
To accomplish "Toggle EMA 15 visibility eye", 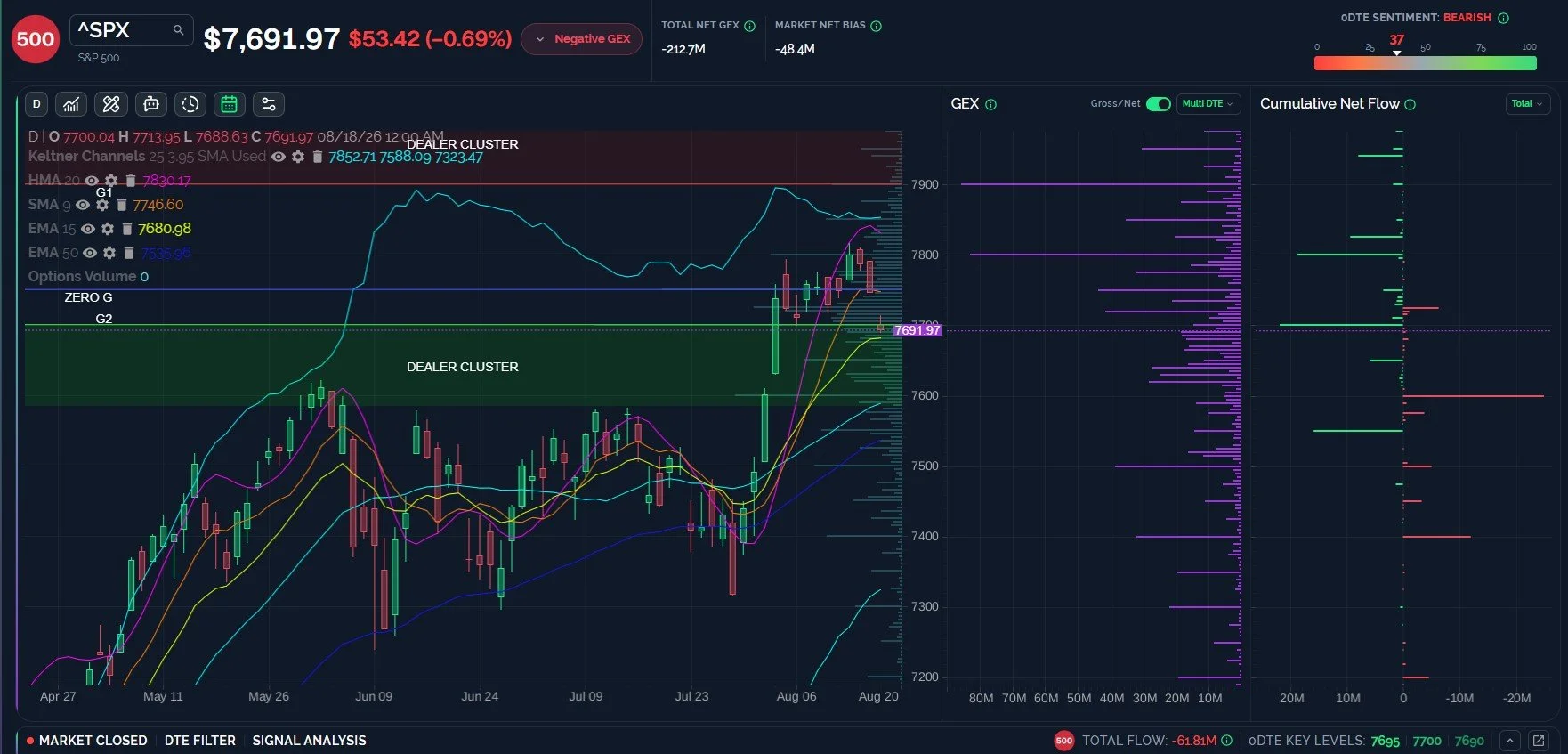I will [x=88, y=229].
